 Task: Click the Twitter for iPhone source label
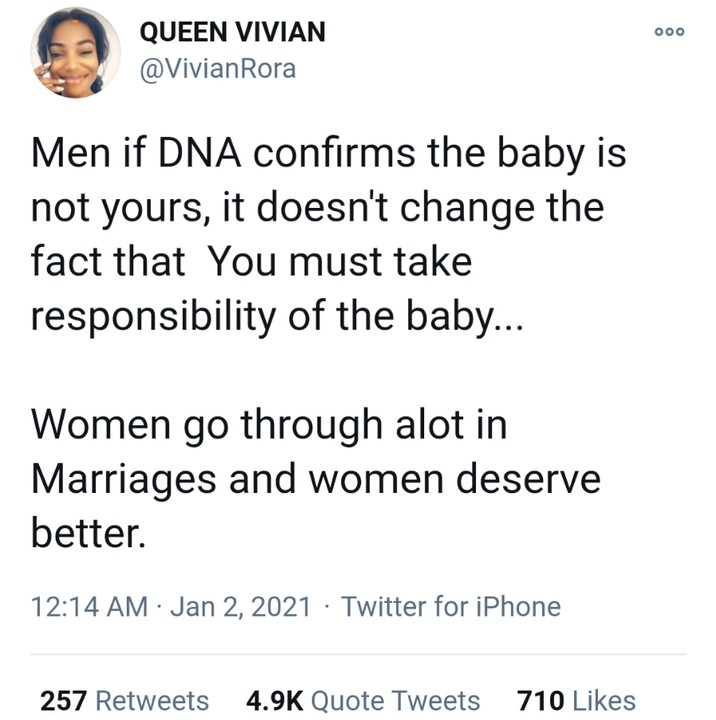pyautogui.click(x=451, y=606)
